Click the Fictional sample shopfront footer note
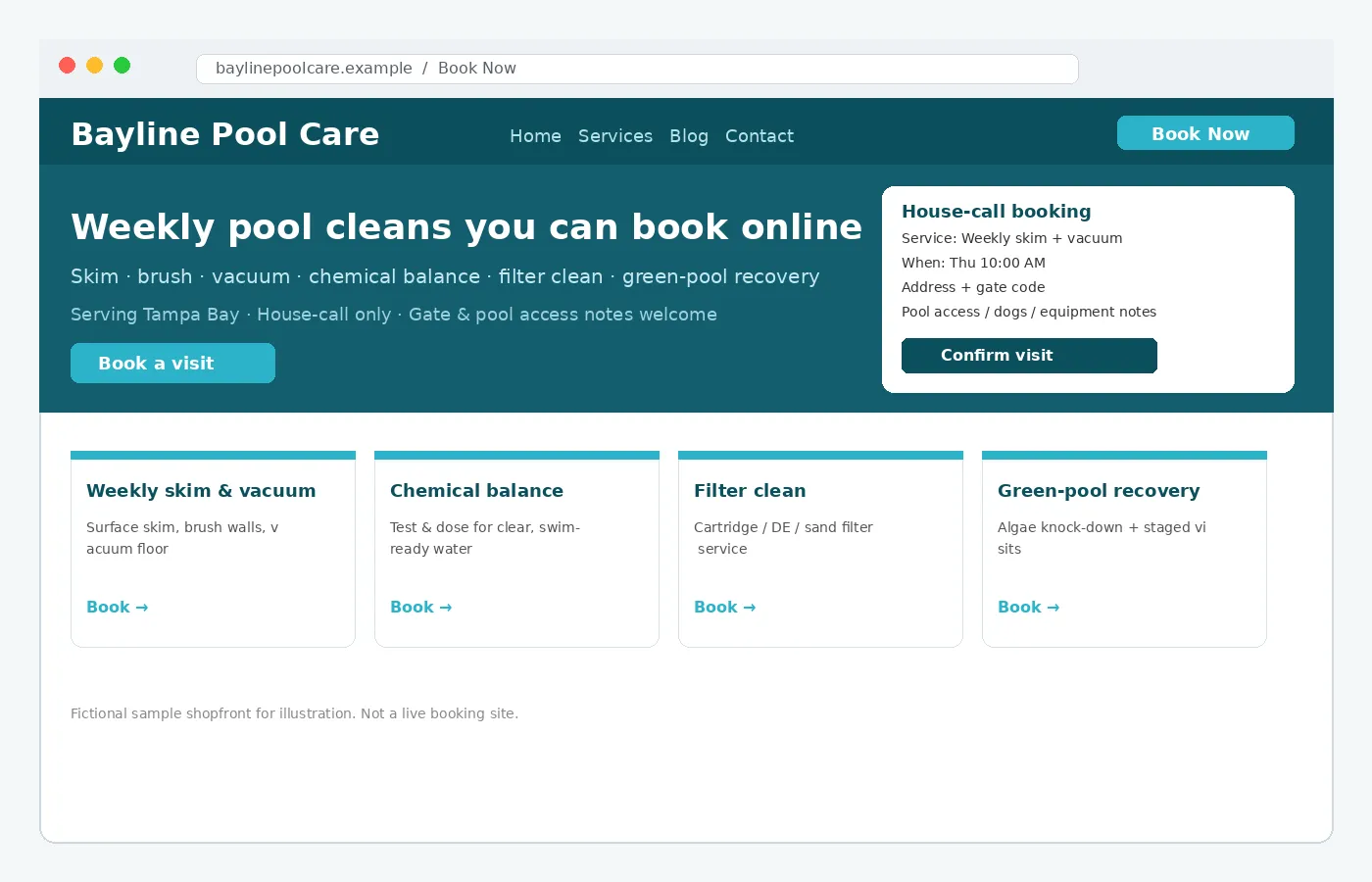 (x=294, y=713)
